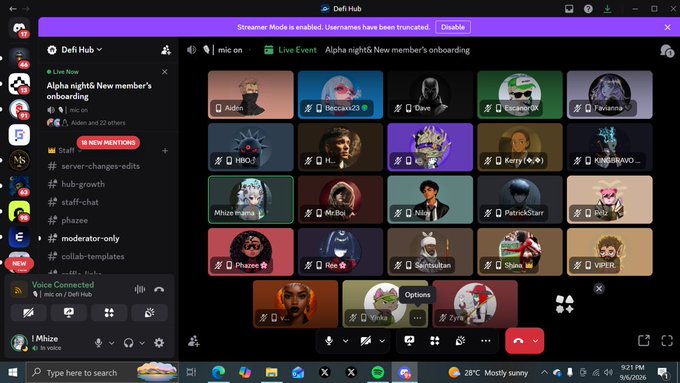Show the chat icon at top right
Viewport: 680px width, 383px height.
point(666,51)
